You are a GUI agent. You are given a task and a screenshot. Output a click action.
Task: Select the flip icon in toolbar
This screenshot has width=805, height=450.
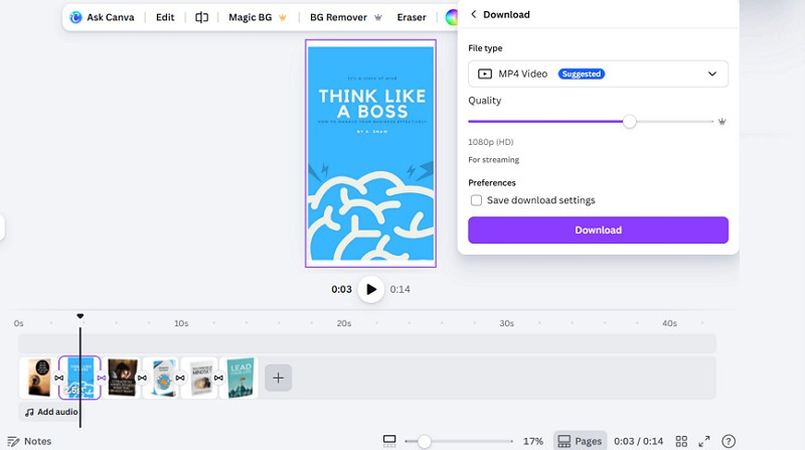pyautogui.click(x=201, y=17)
